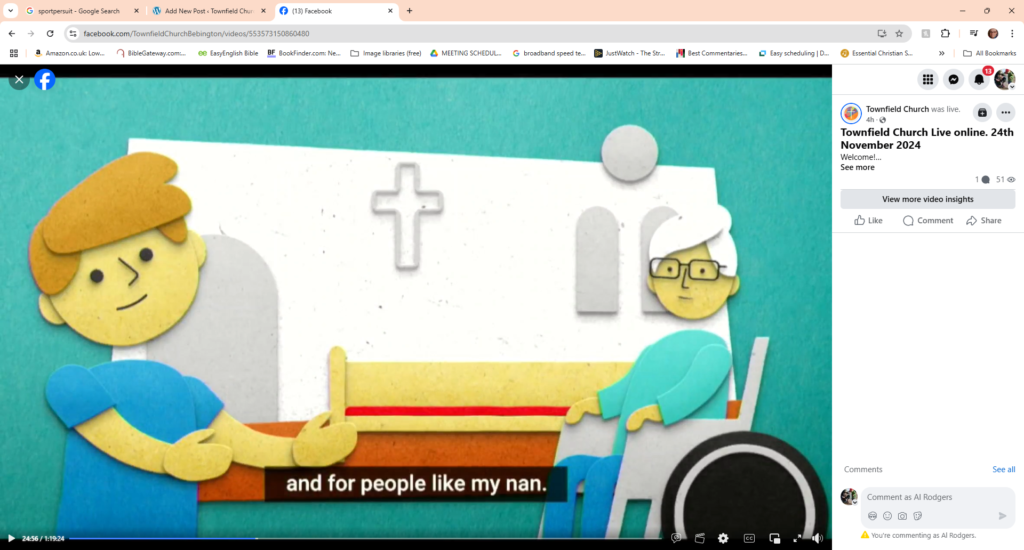Viewport: 1024px width, 550px height.
Task: Open See all comments link
Action: (x=1003, y=470)
